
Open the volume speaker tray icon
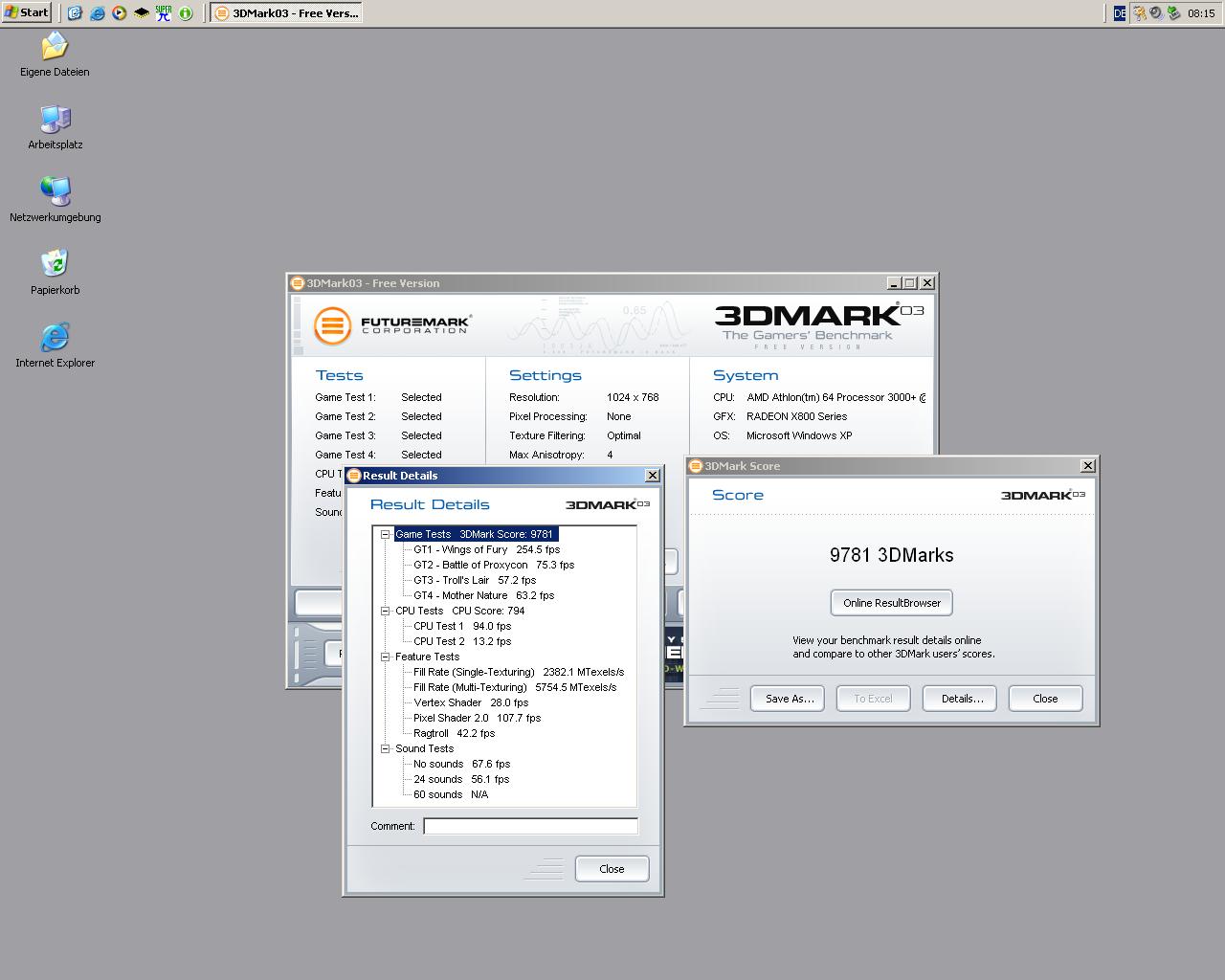[x=1156, y=13]
